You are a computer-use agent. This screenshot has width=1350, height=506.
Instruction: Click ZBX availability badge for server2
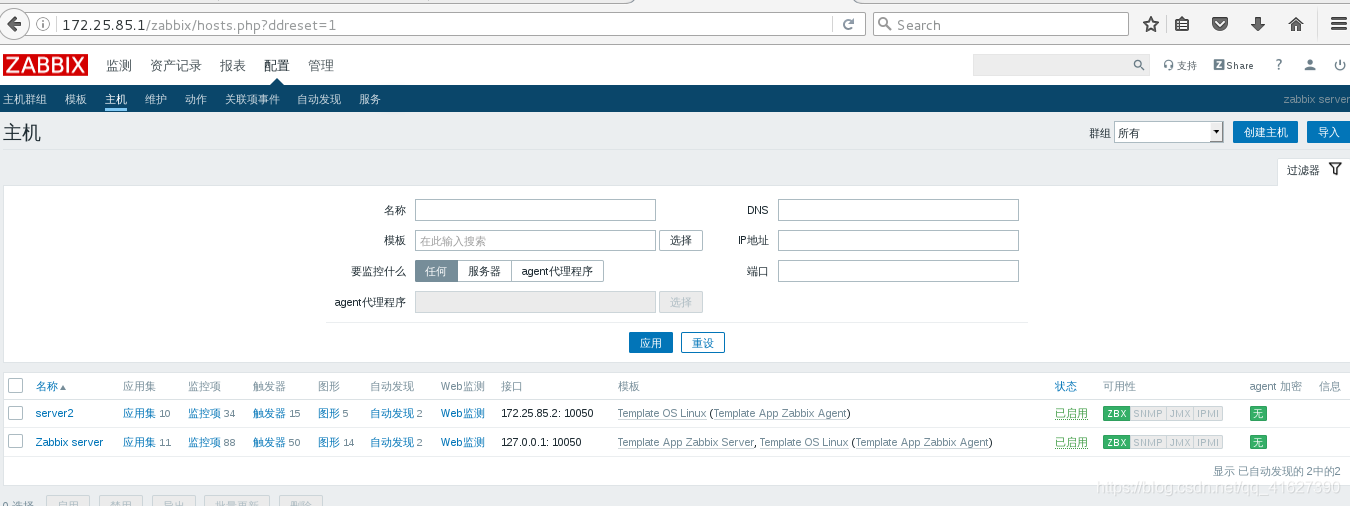click(x=1116, y=413)
